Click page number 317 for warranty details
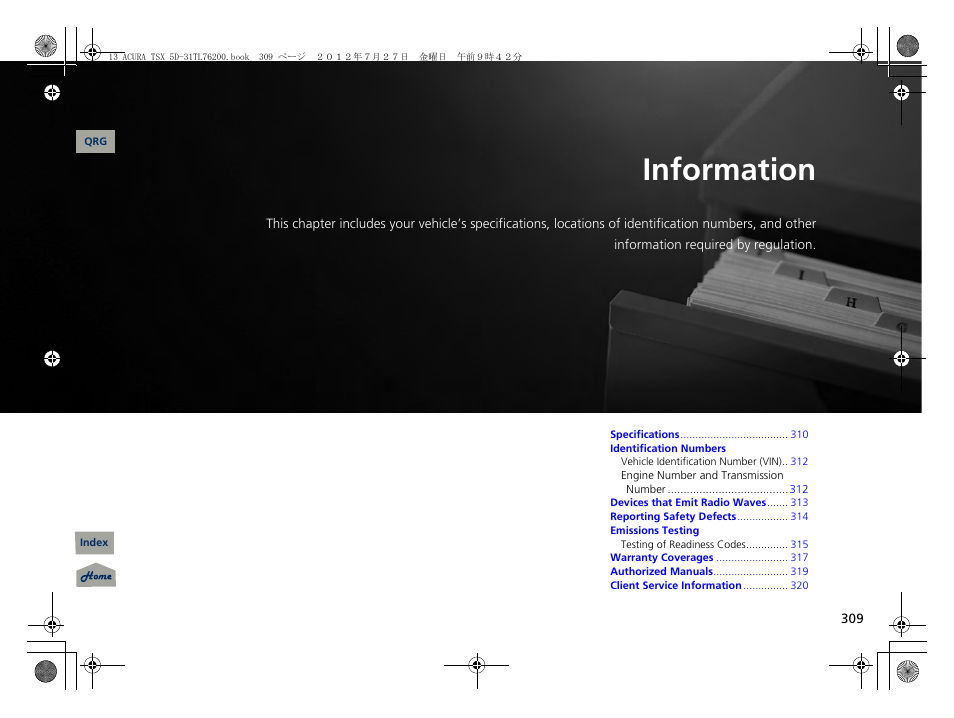 pos(798,557)
